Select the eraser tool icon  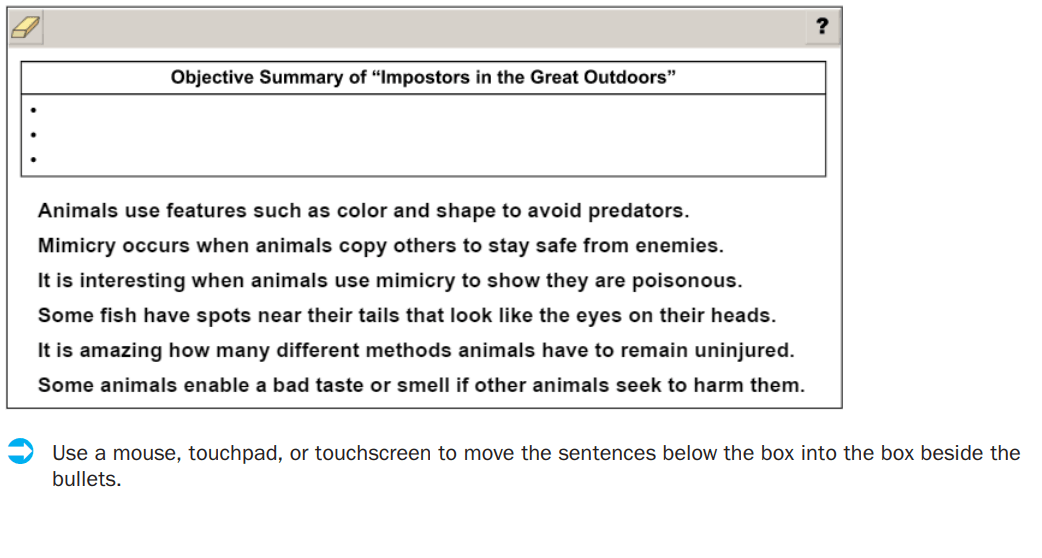click(26, 27)
